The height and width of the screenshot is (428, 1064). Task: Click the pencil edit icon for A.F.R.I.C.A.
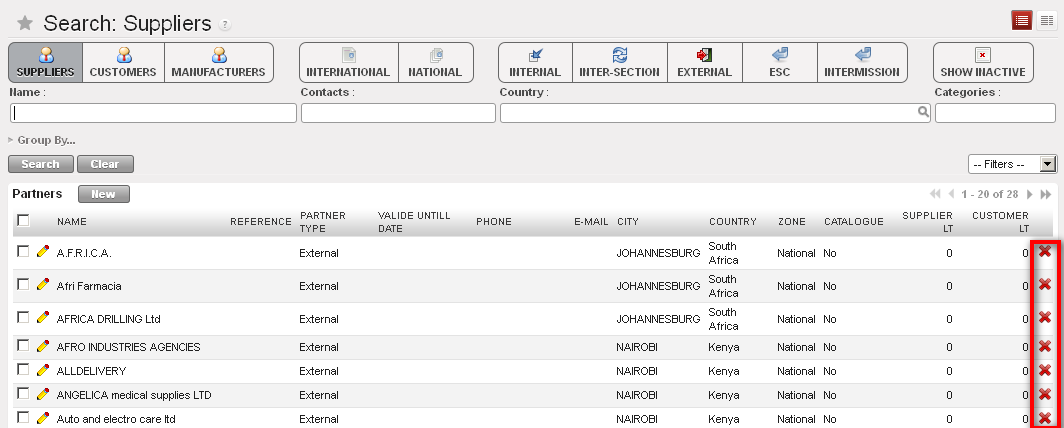[43, 253]
